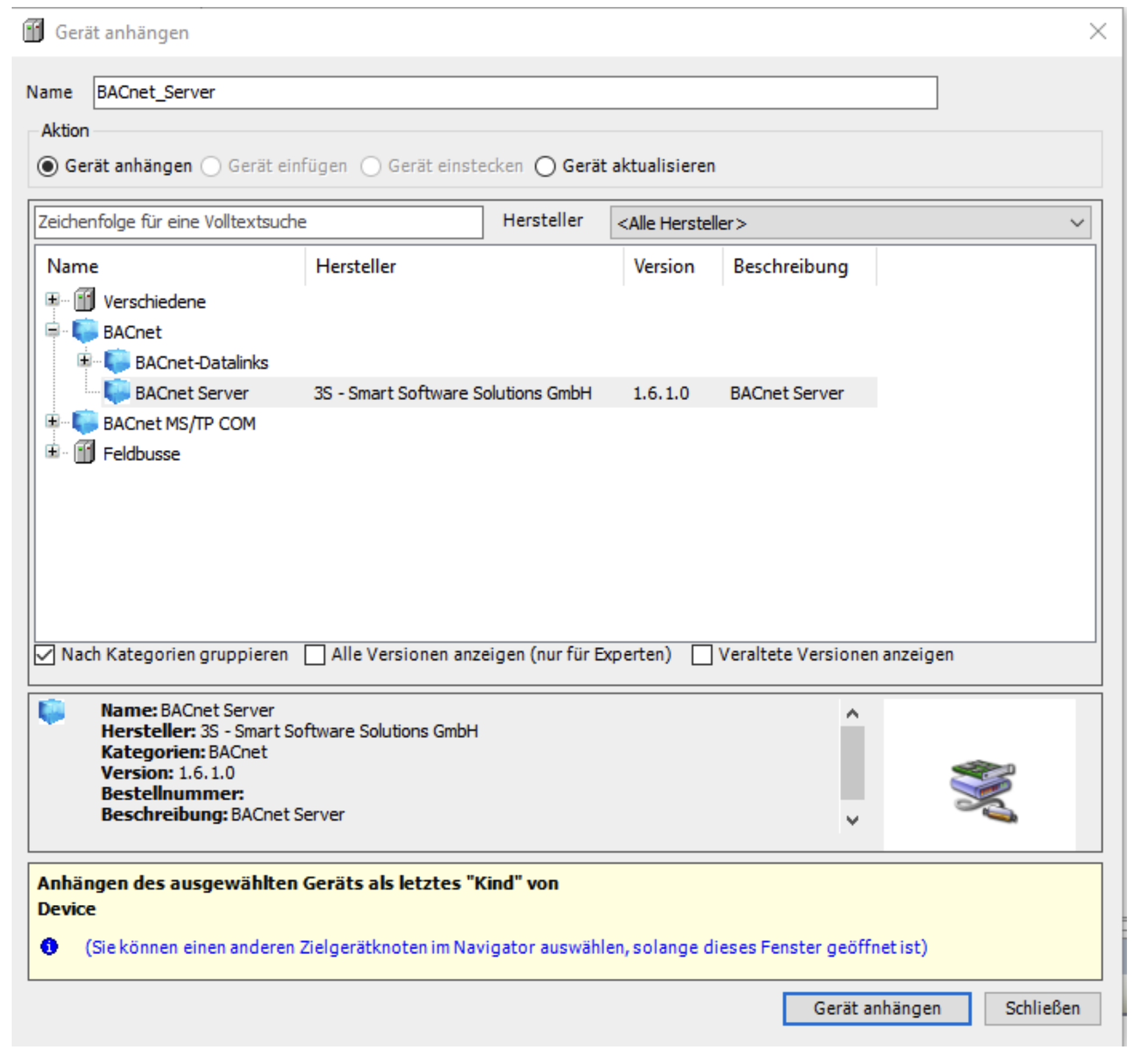This screenshot has height=1057, width=1148.
Task: Enable Veraltete Versionen anzeigen checkbox
Action: tap(701, 654)
